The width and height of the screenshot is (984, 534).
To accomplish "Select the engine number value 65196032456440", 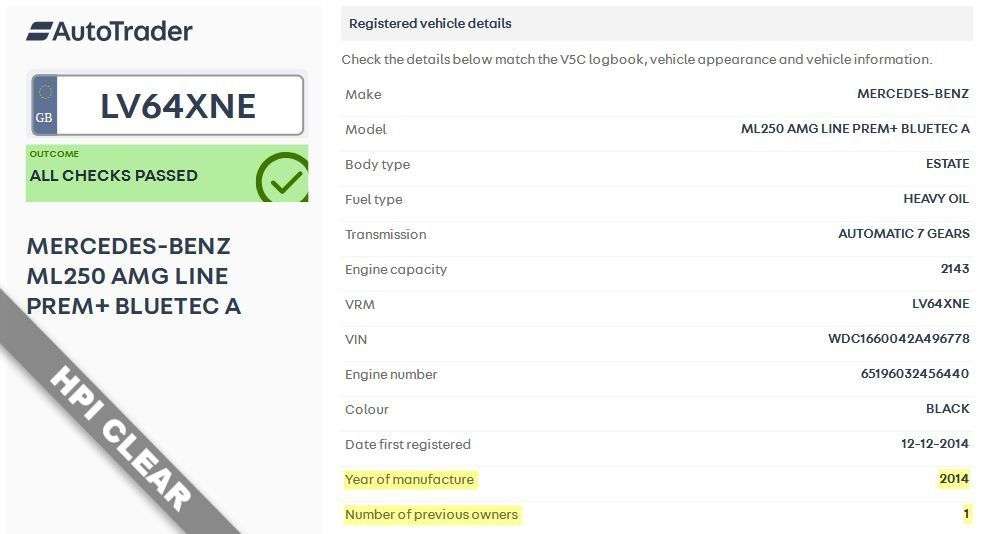I will pyautogui.click(x=914, y=374).
